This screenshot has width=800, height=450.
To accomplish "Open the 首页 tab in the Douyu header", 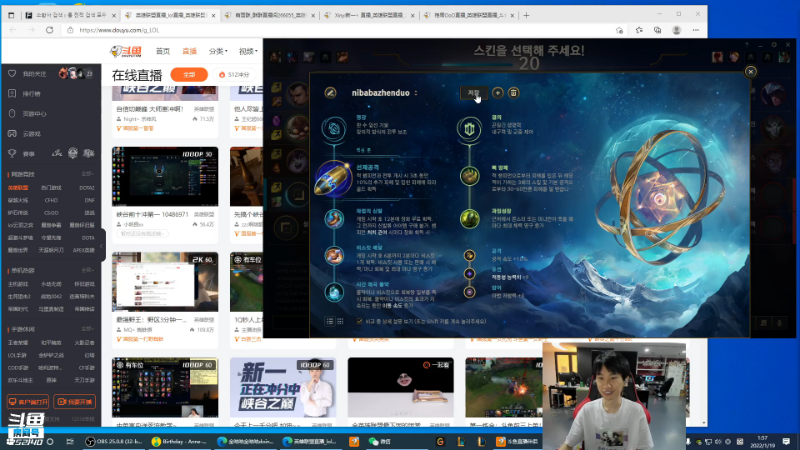I will (x=163, y=51).
